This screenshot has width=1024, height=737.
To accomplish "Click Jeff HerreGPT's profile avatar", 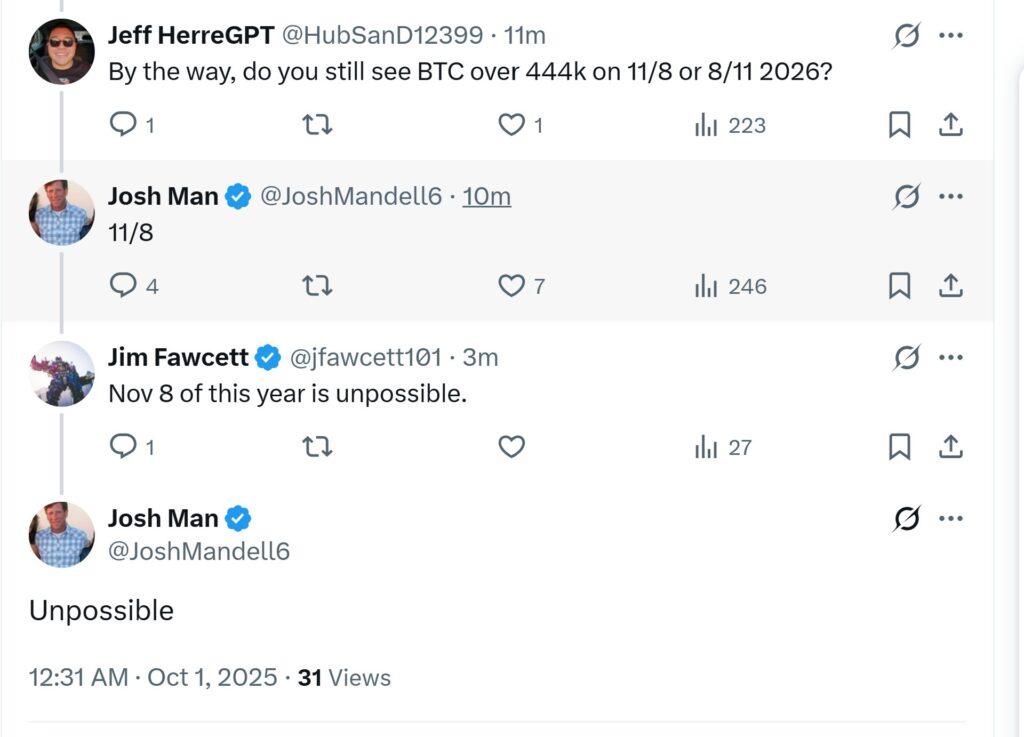I will pos(62,52).
